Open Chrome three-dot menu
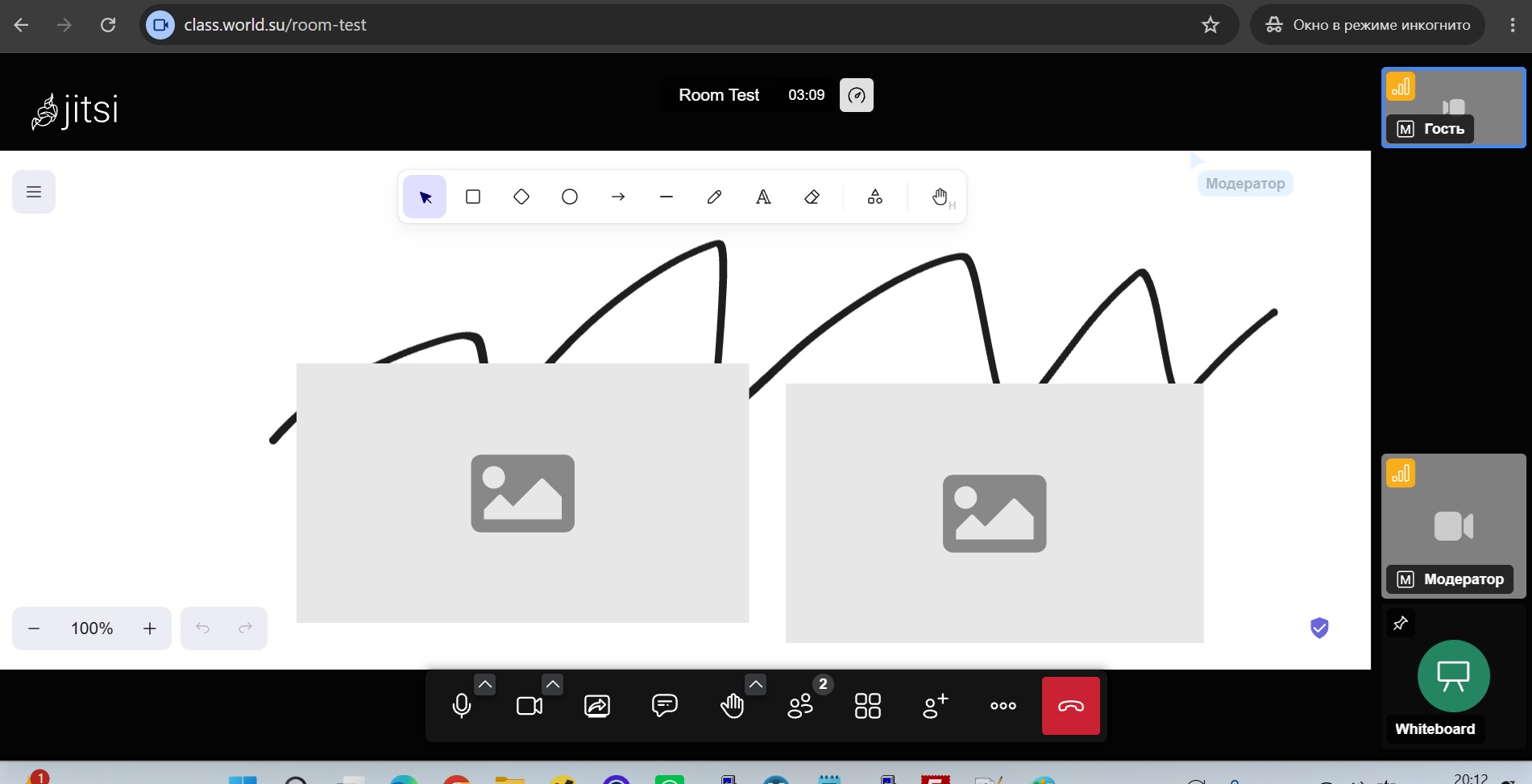The height and width of the screenshot is (784, 1532). (x=1512, y=25)
